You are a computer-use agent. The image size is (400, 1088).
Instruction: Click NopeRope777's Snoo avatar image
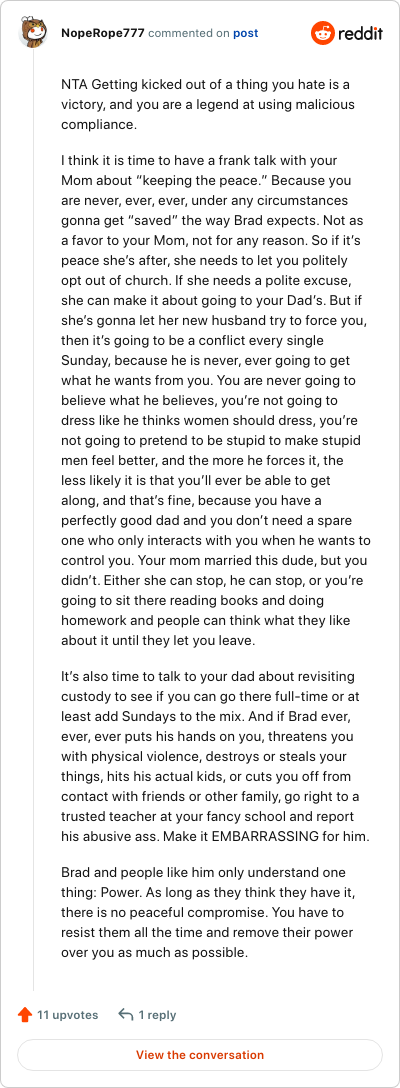(x=34, y=33)
